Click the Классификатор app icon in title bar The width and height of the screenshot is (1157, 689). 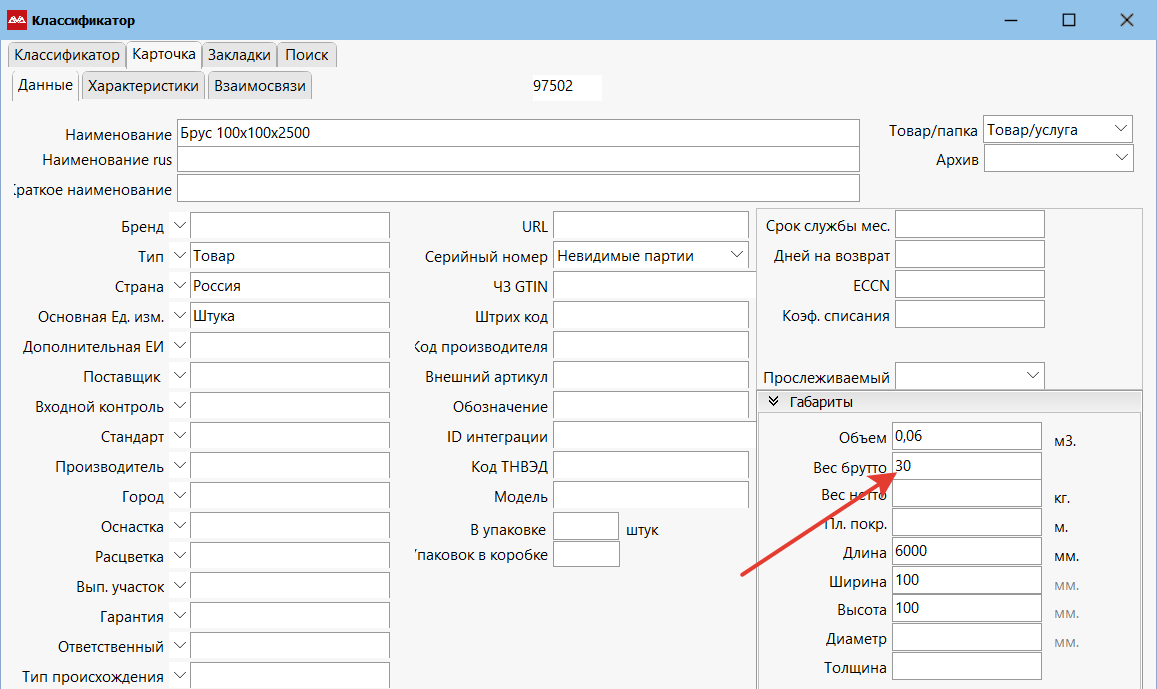pos(16,21)
